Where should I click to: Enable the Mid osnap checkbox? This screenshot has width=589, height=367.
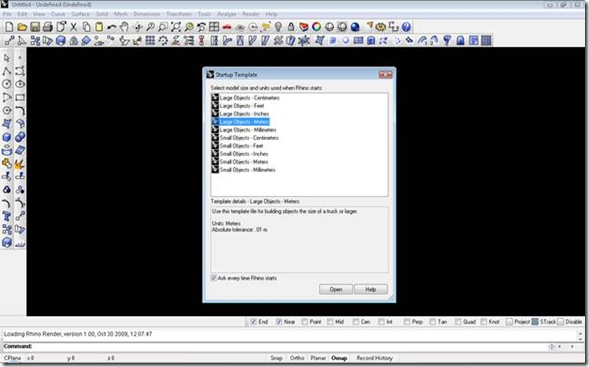tap(330, 322)
